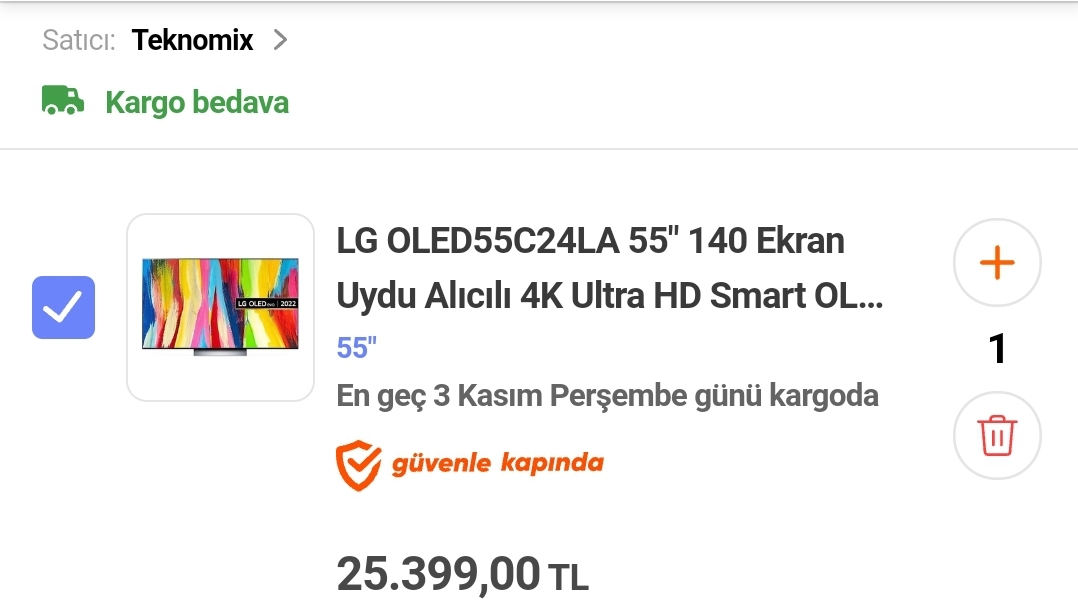
Task: Select the blue 55" size variant
Action: pos(356,348)
